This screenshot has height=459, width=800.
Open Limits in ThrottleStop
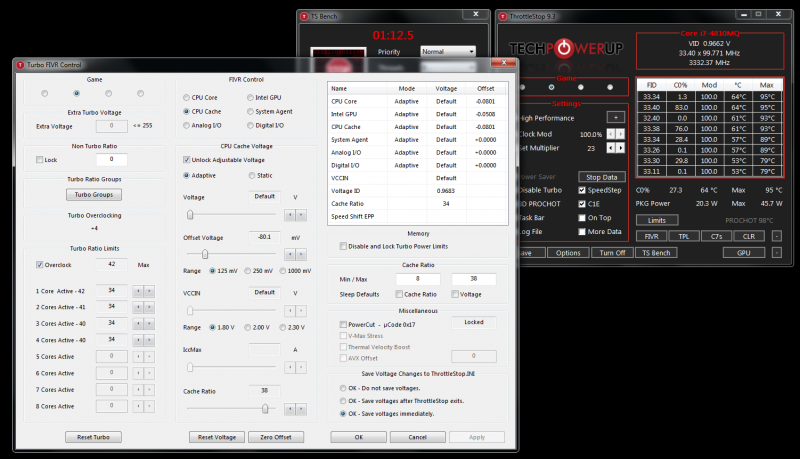click(x=657, y=220)
